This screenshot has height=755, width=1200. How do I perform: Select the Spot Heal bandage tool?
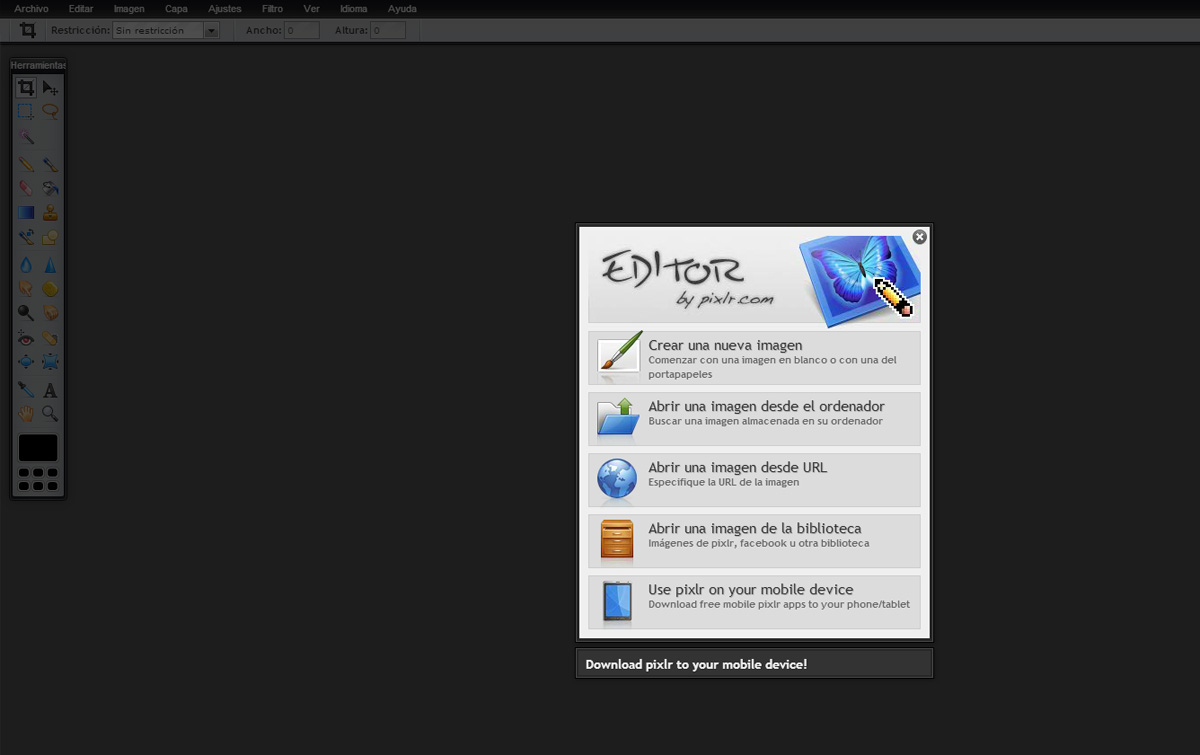(x=50, y=339)
